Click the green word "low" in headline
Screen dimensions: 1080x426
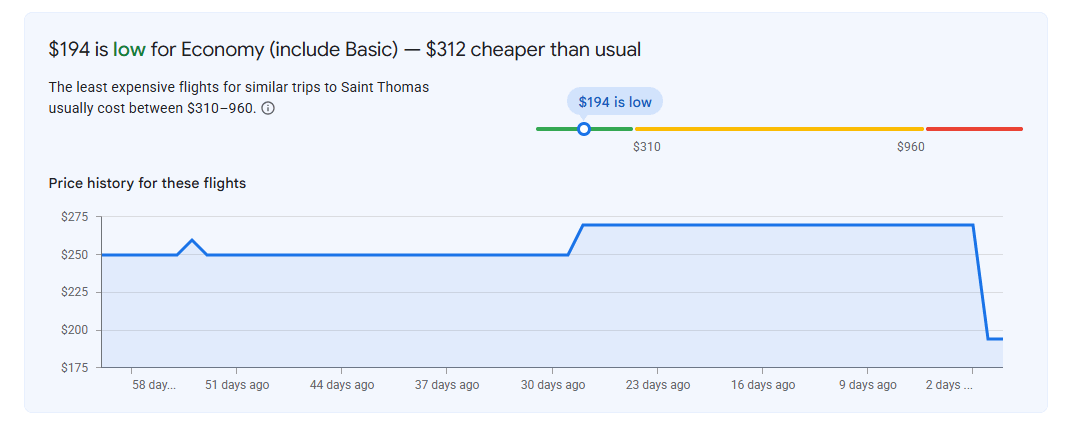(x=129, y=50)
